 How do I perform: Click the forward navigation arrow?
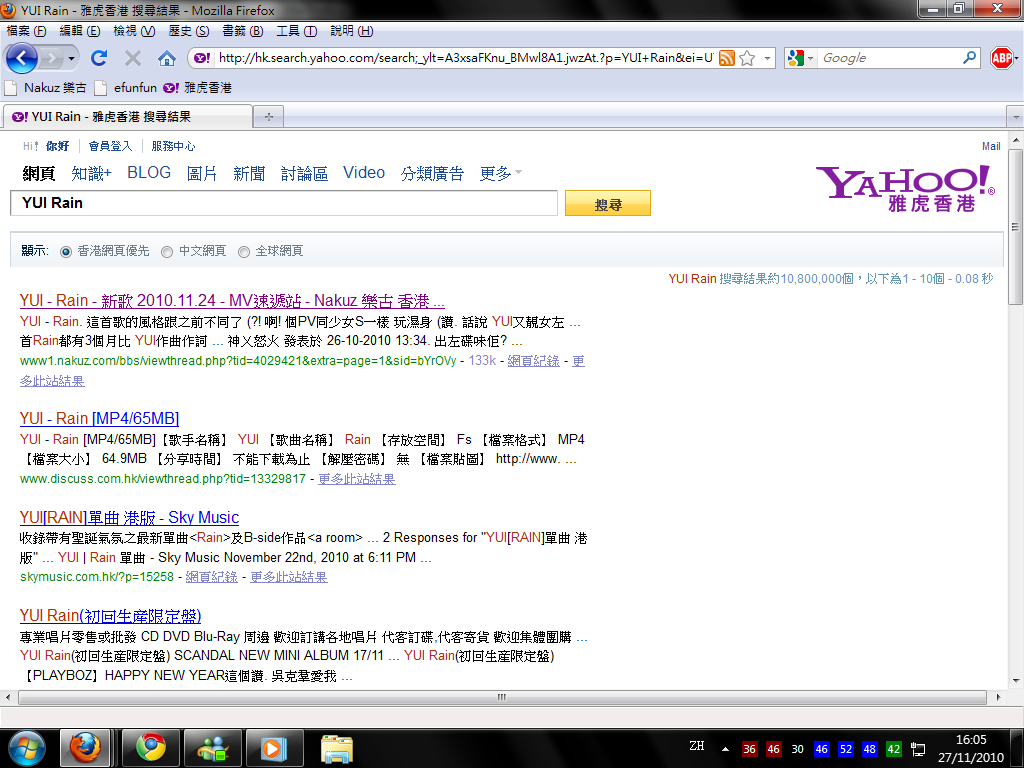(52, 59)
